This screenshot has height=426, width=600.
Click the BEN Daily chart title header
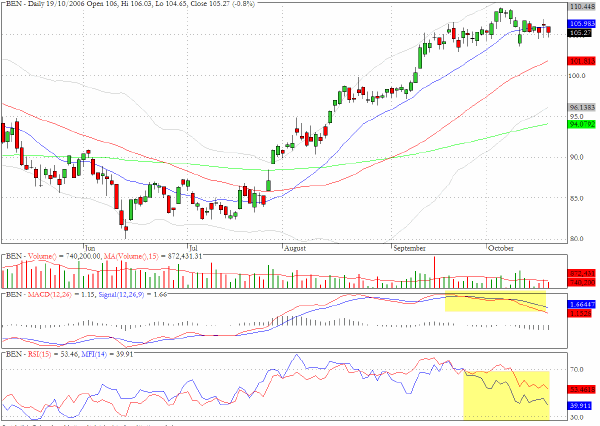[x=130, y=3]
